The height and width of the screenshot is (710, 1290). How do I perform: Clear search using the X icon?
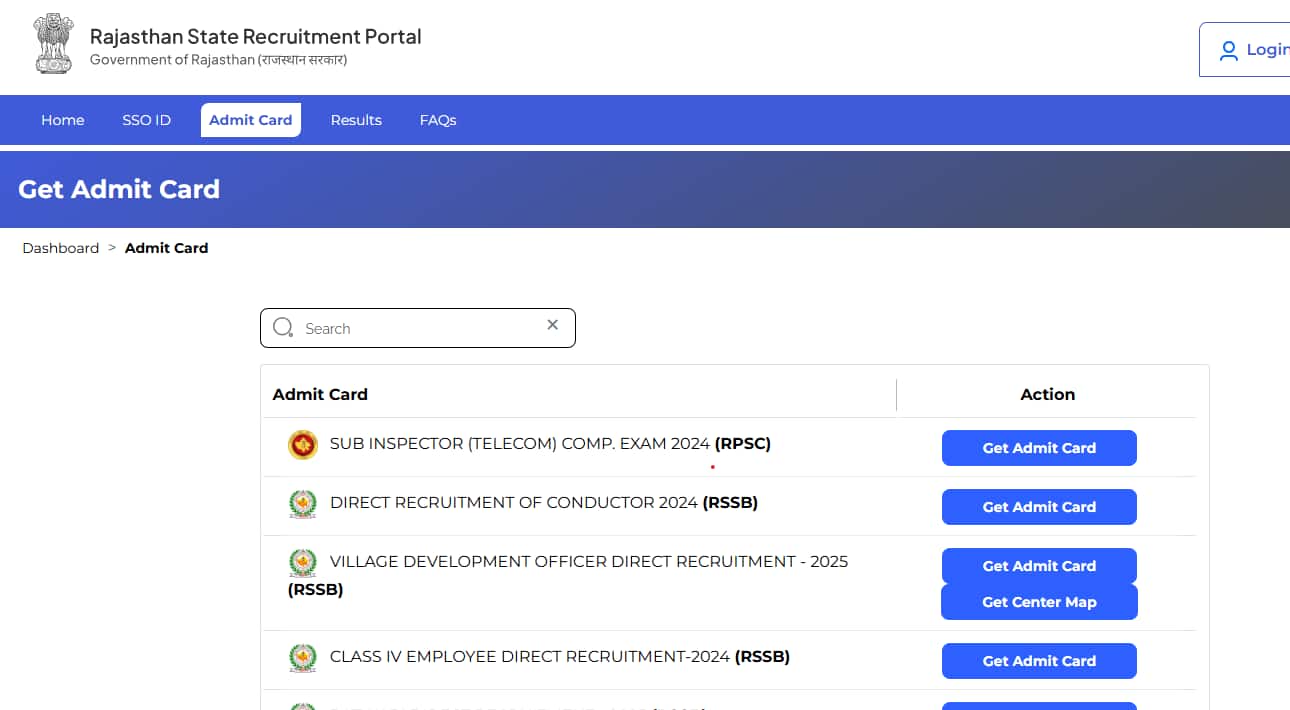552,325
